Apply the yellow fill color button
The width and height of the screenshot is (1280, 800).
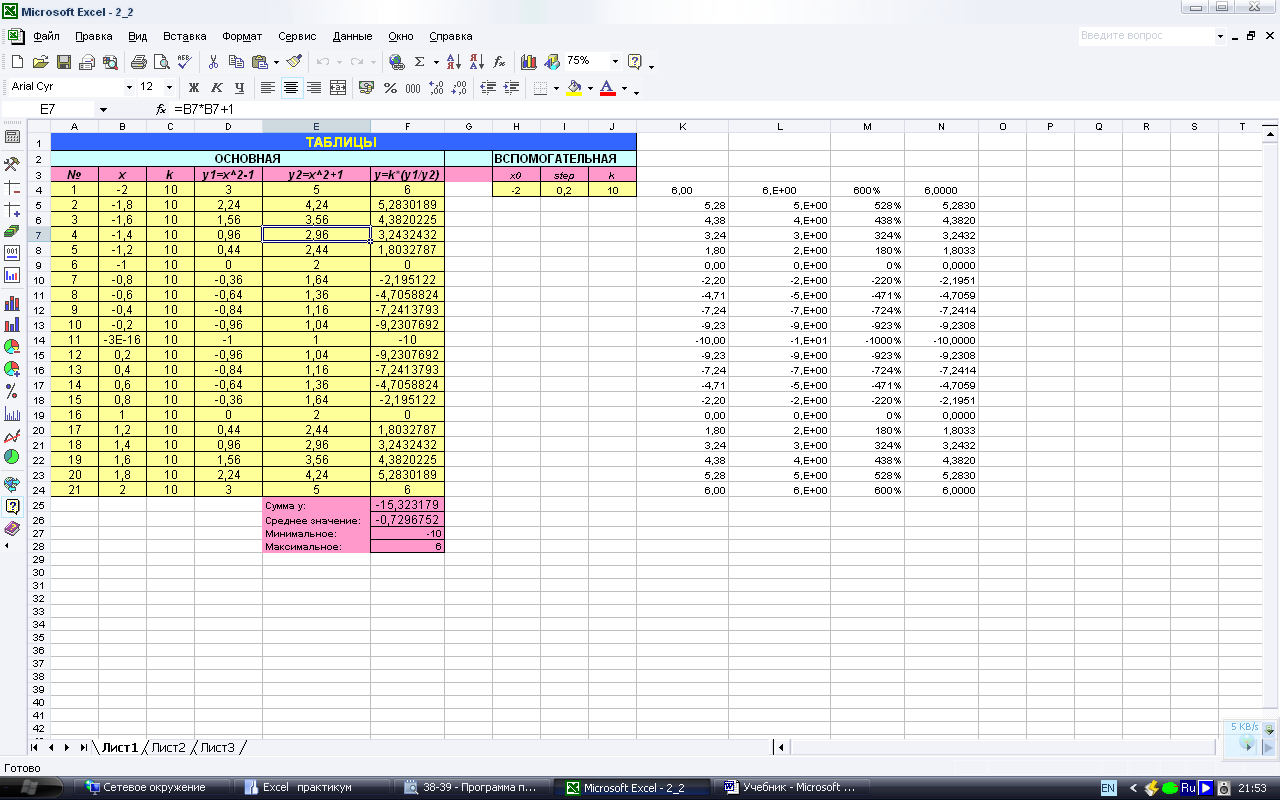coord(573,88)
